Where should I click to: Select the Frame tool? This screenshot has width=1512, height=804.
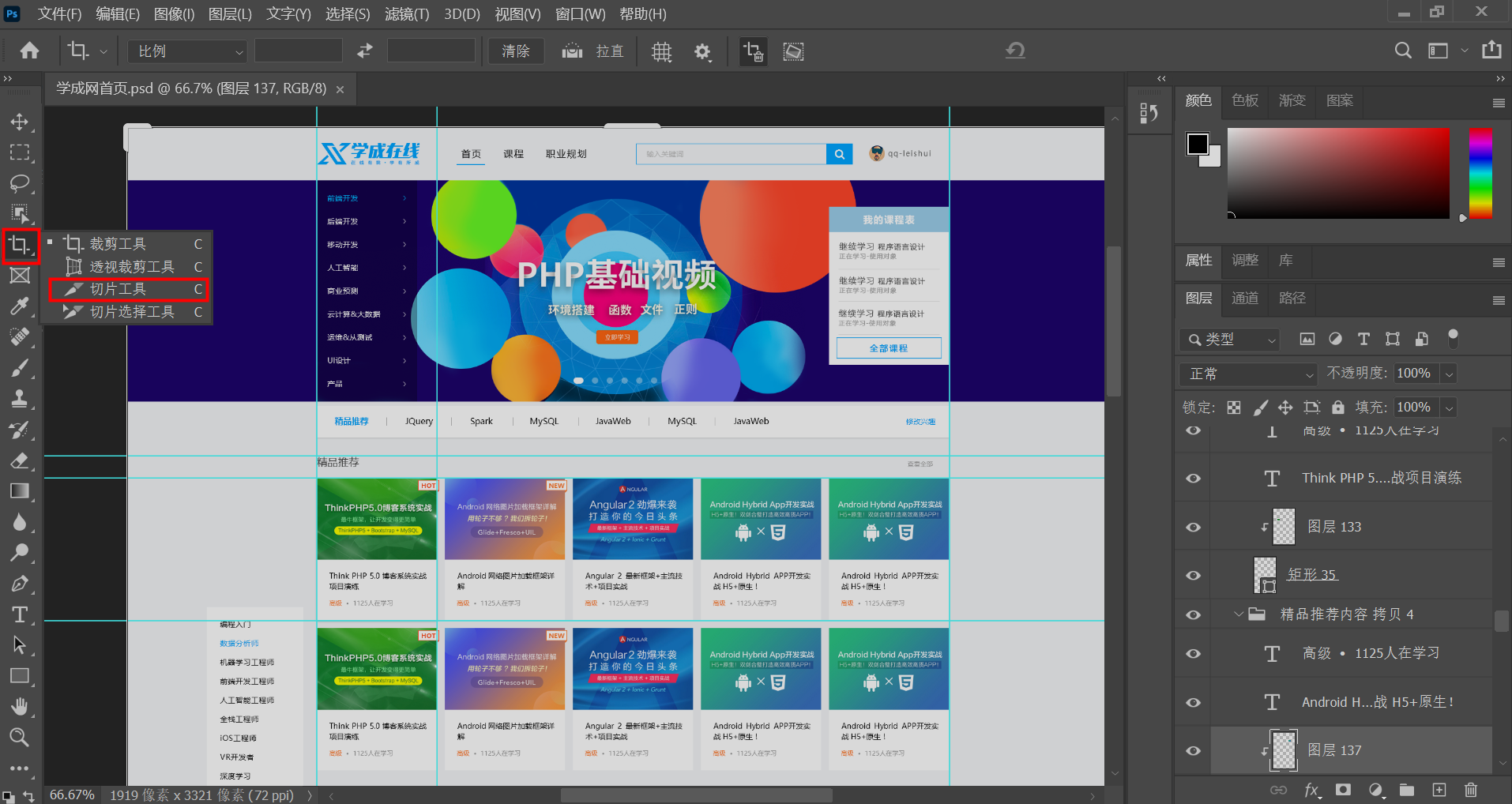20,276
